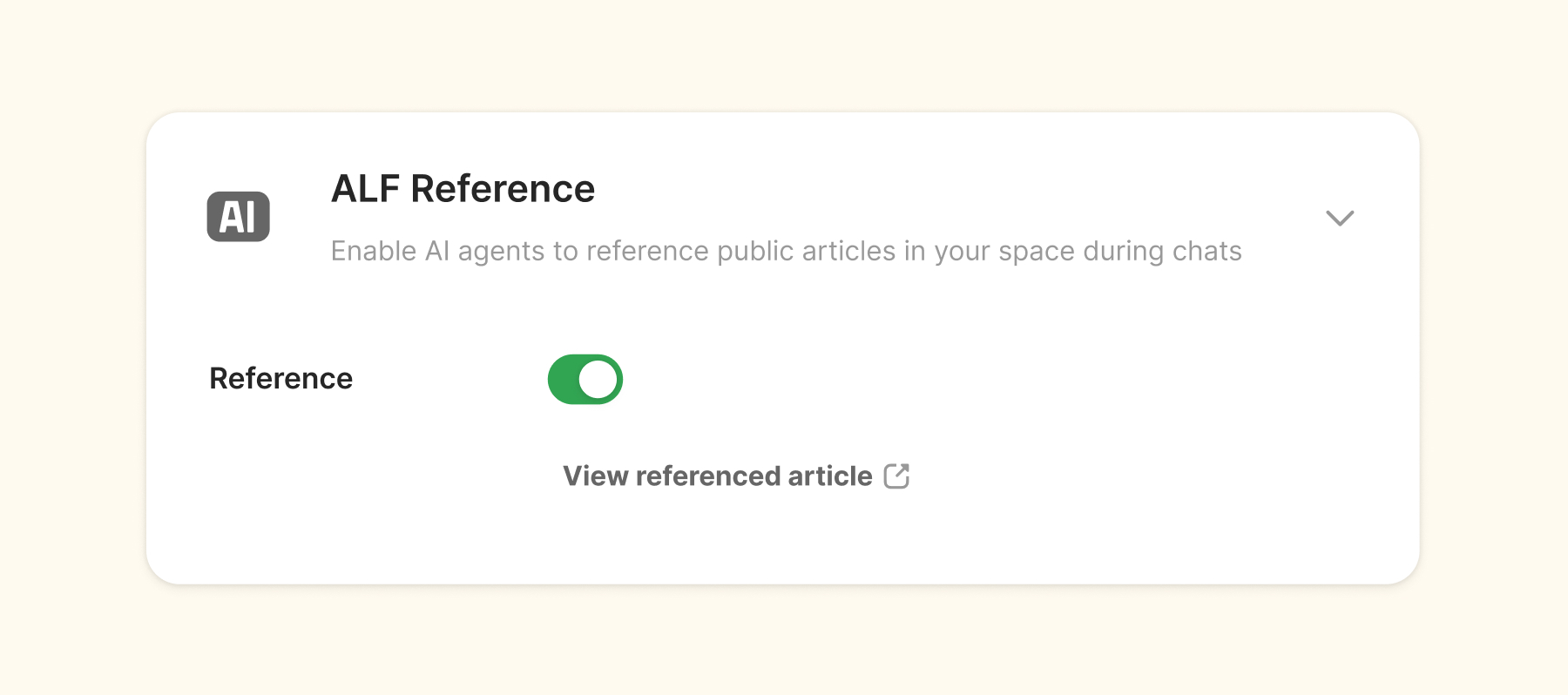Viewport: 1568px width, 695px height.
Task: Toggle the Reference switch off
Action: coord(585,380)
